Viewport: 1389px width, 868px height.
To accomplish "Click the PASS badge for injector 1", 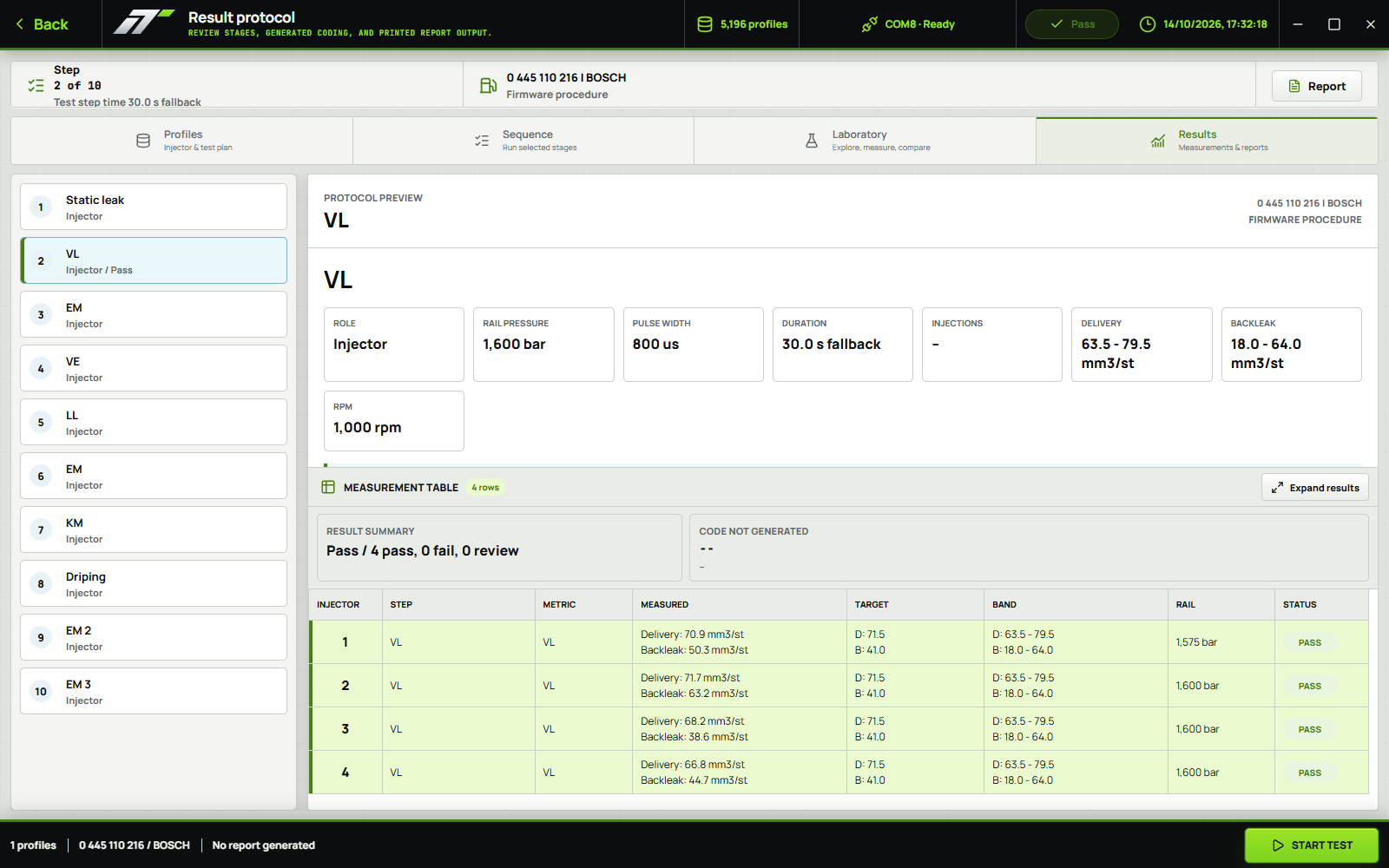I will tap(1310, 642).
